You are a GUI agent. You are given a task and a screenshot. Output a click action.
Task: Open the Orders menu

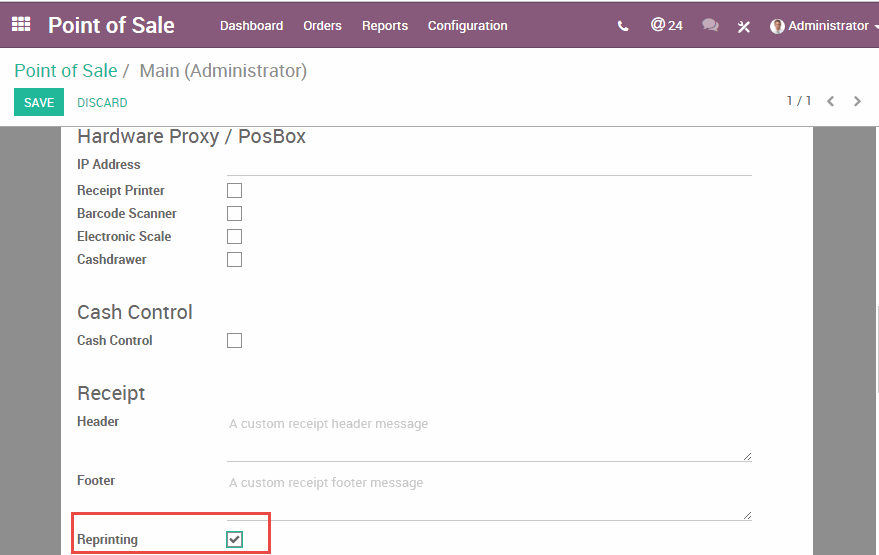click(322, 26)
